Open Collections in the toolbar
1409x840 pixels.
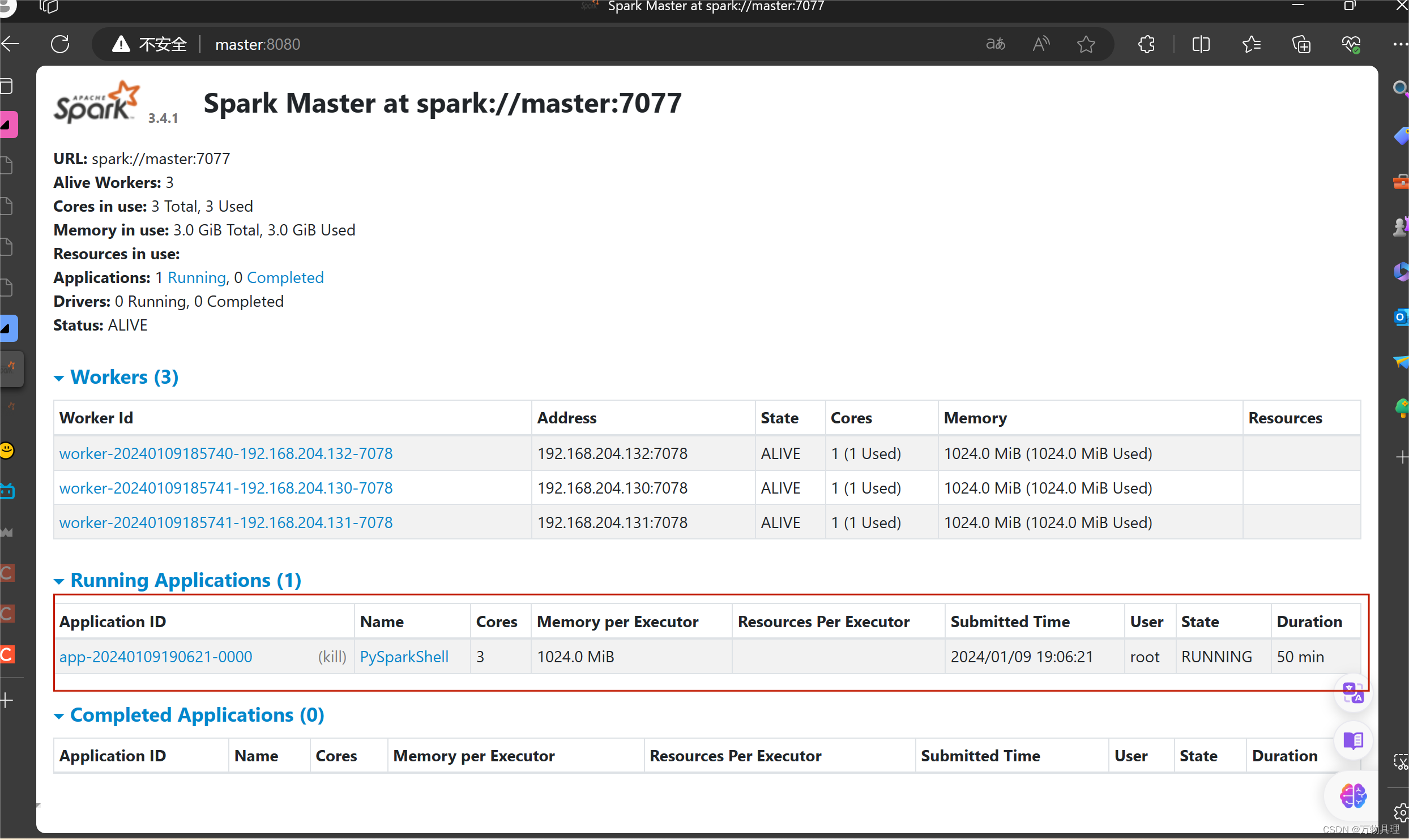click(x=1301, y=44)
